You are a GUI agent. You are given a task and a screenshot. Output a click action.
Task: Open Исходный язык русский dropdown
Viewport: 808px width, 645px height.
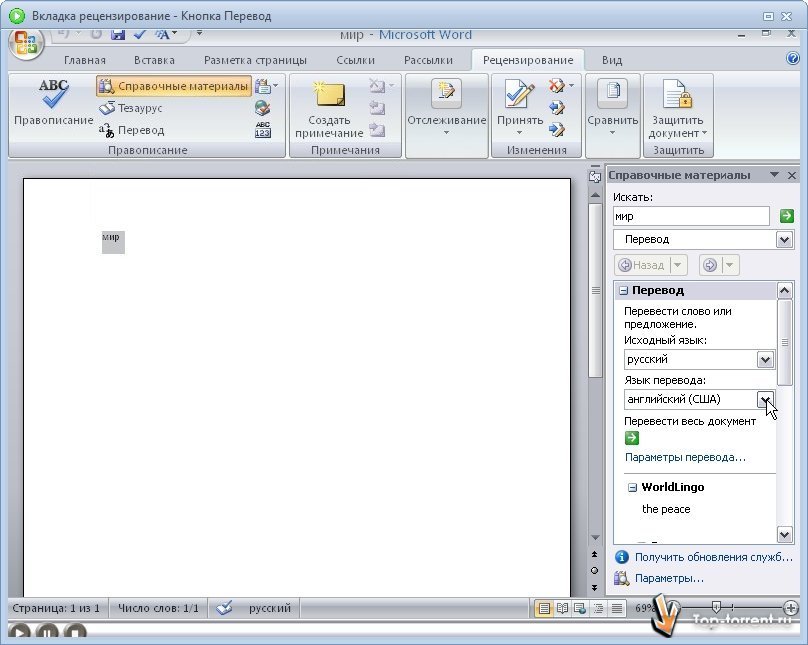pos(765,359)
